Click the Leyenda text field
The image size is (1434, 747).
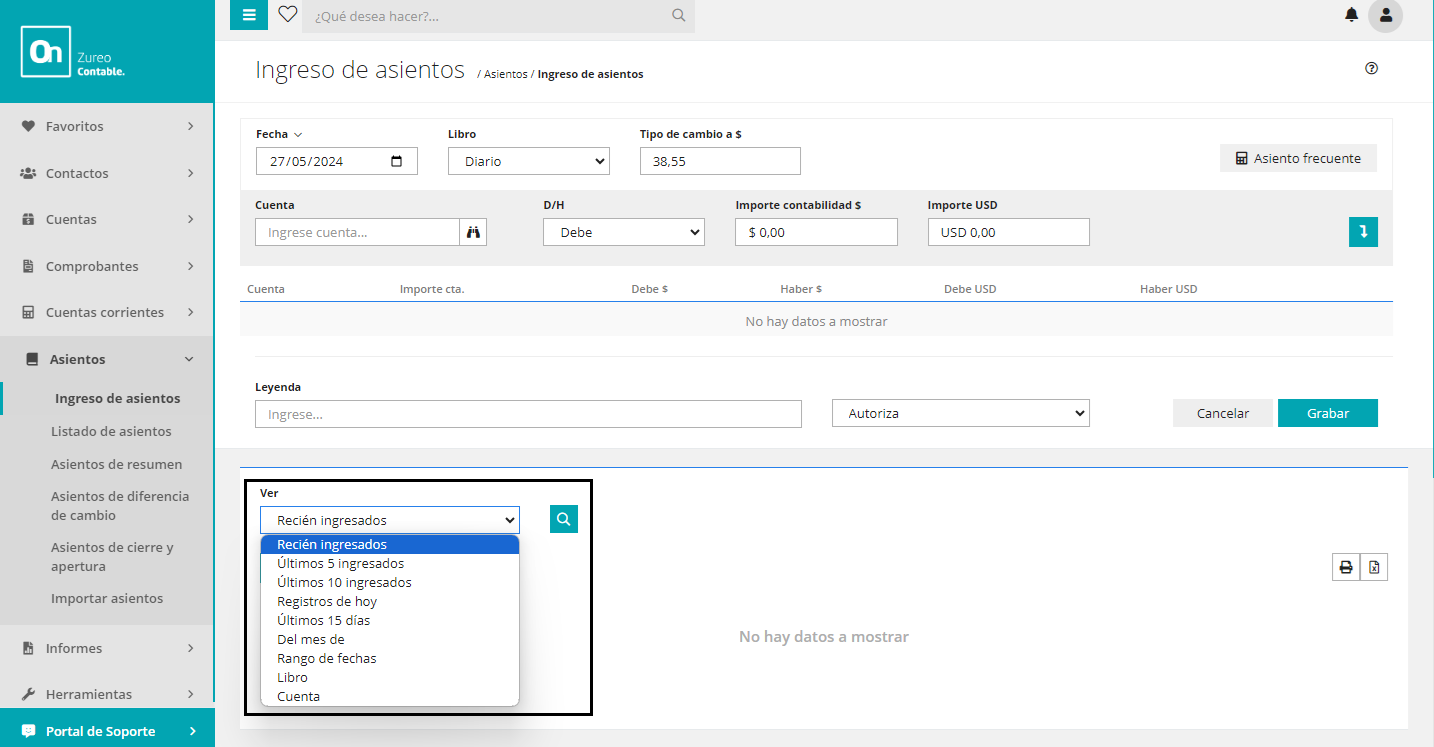[x=528, y=414]
